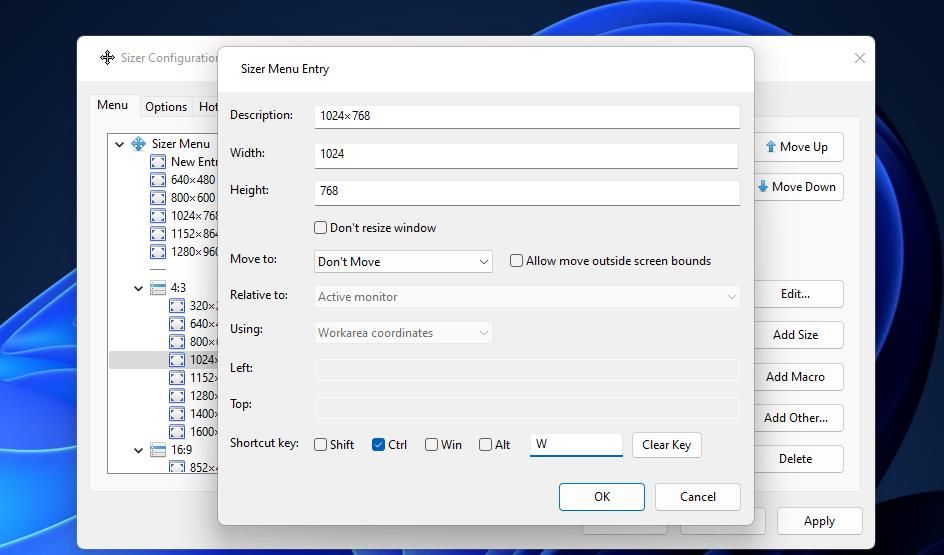This screenshot has height=555, width=944.
Task: Switch to the Menu tab
Action: [x=113, y=105]
